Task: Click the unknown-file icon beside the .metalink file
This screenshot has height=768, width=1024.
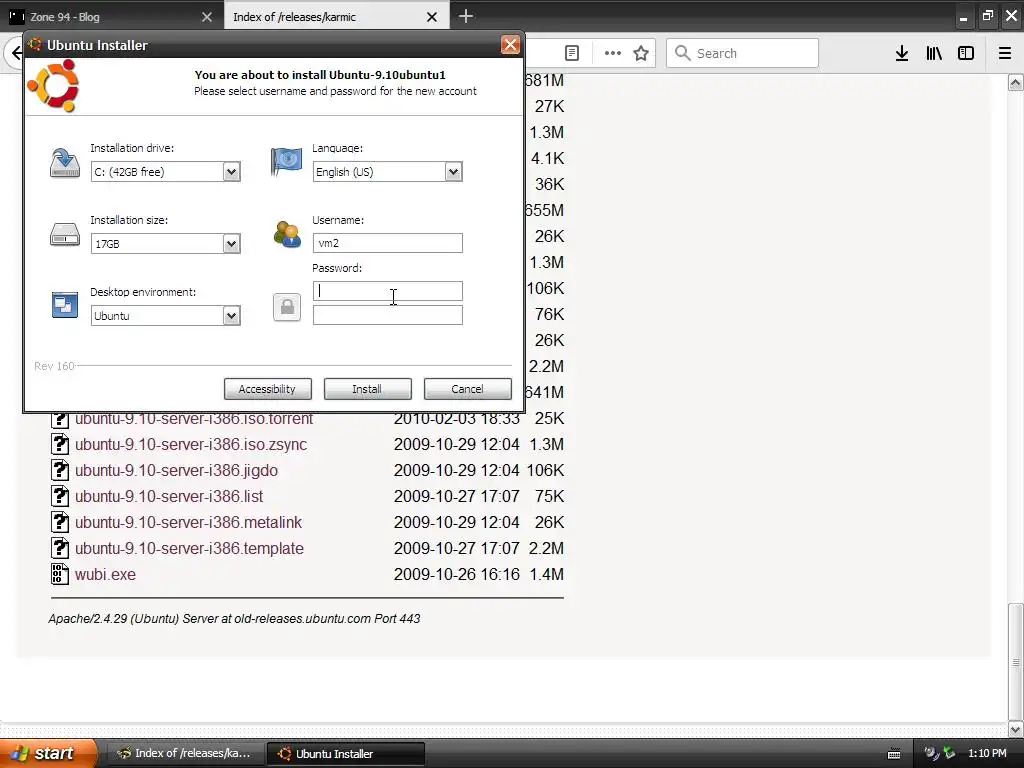Action: 60,522
